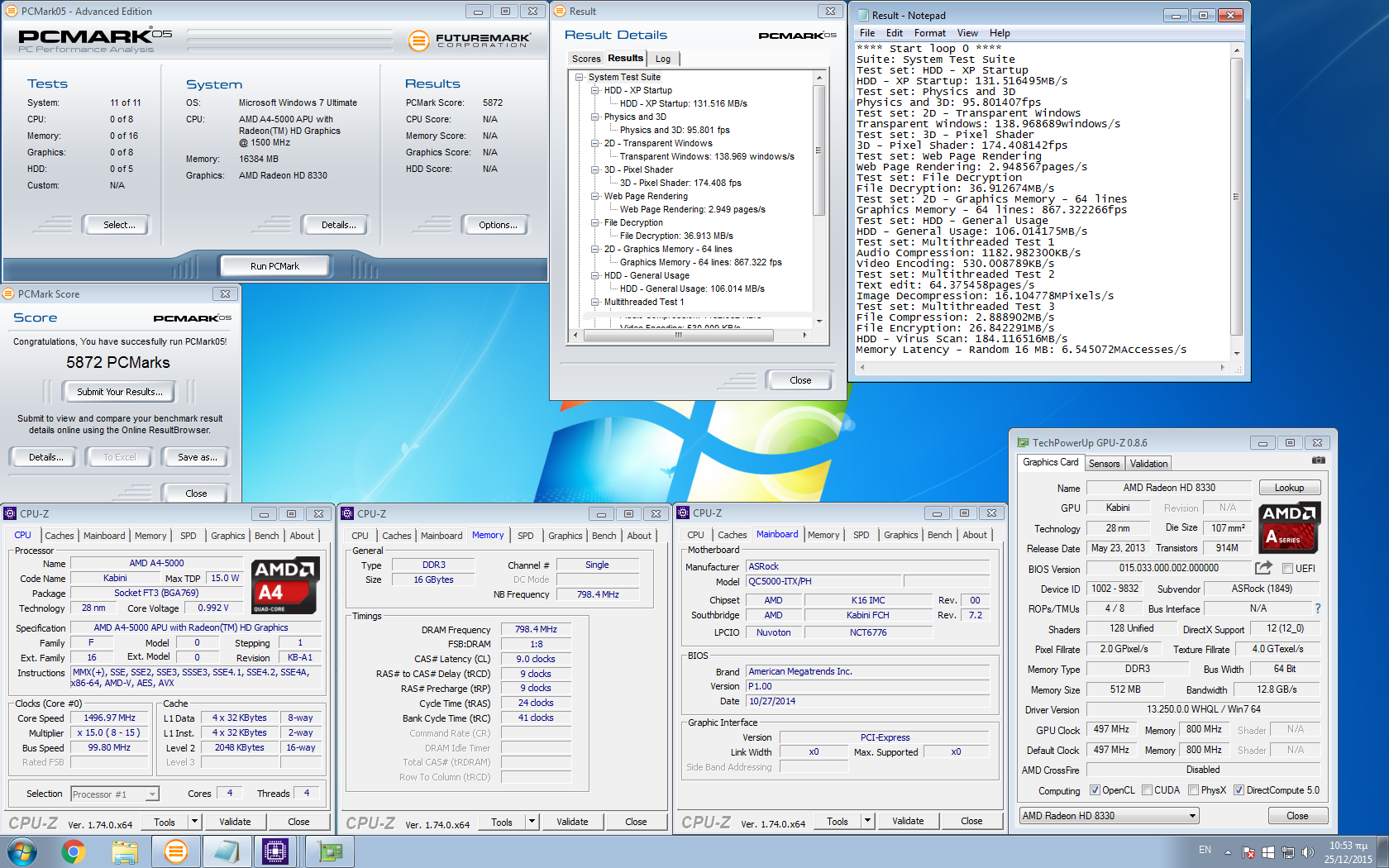Click the Bus Interface question mark icon

(x=1318, y=608)
